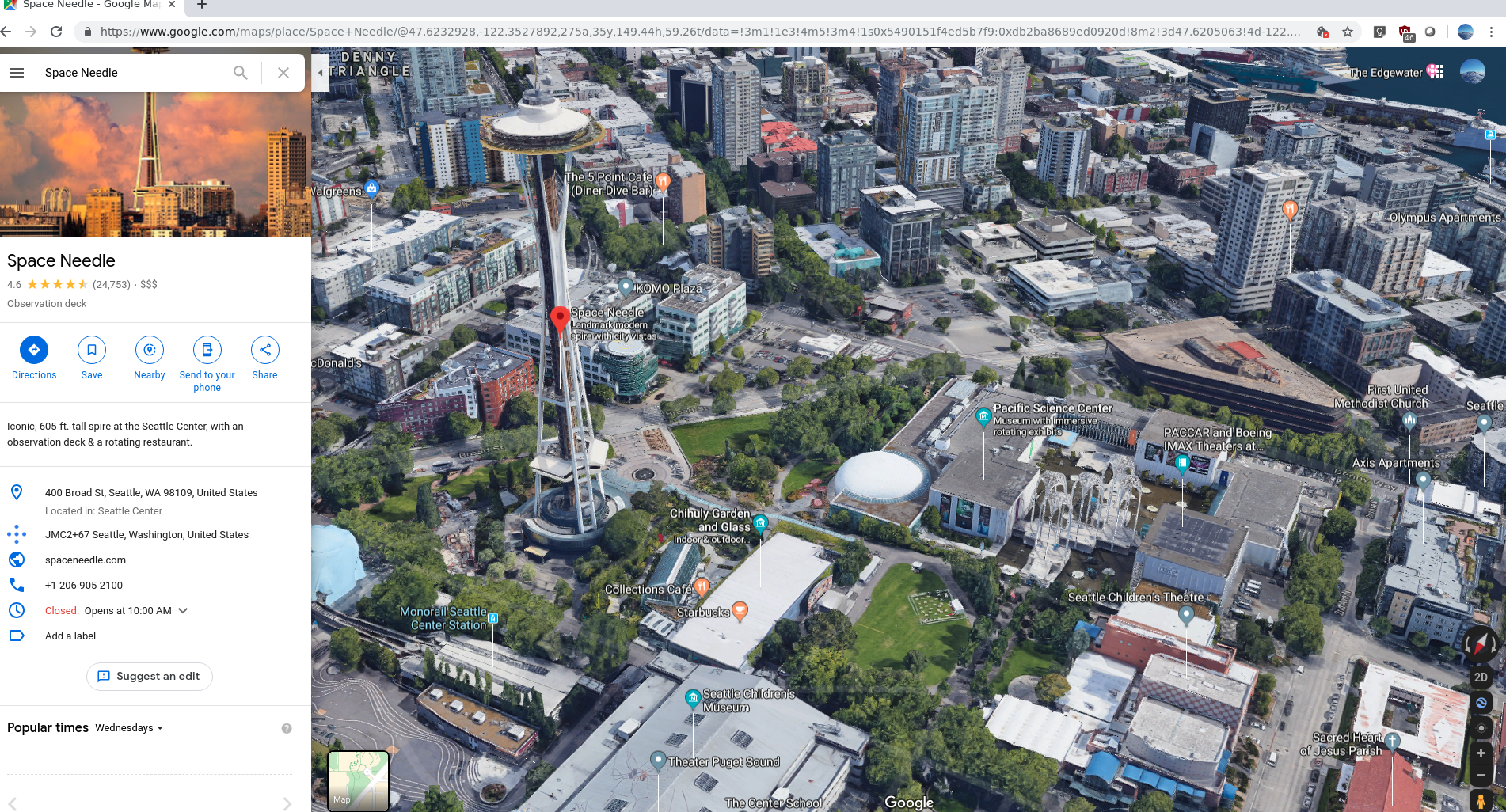Go to next popular times day
The image size is (1506, 812).
[287, 803]
